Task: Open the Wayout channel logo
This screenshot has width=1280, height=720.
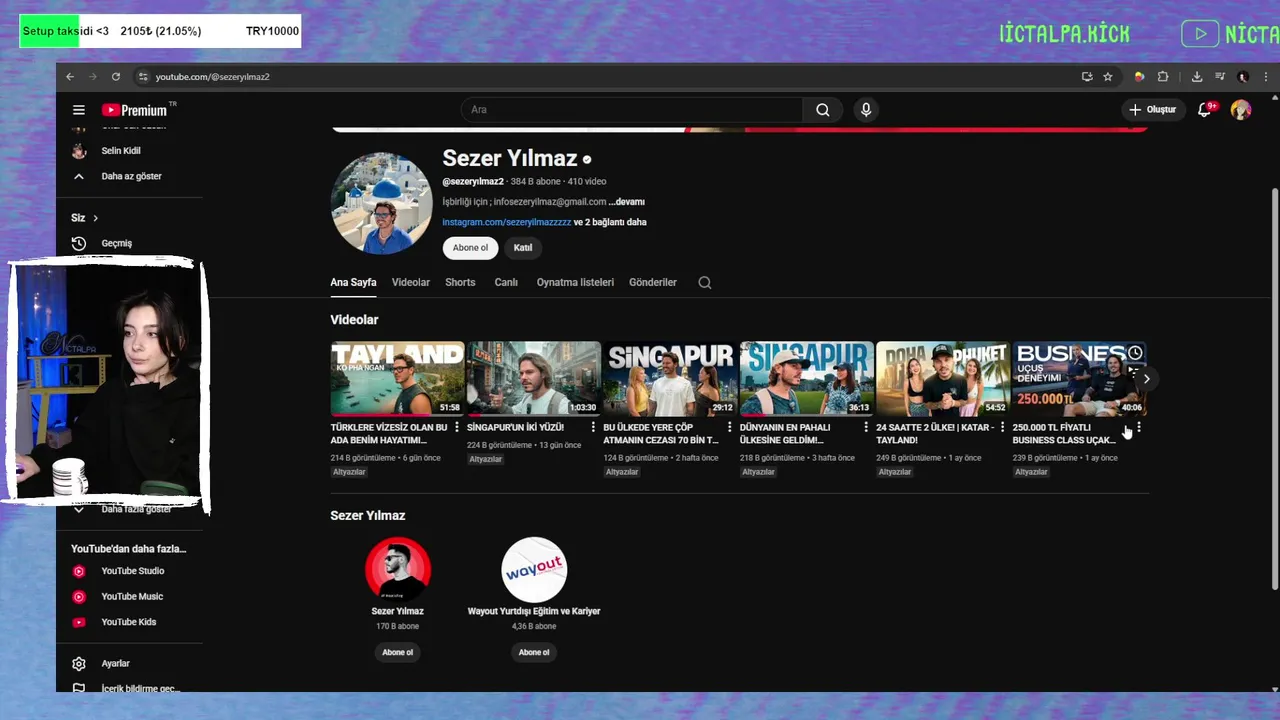Action: point(533,569)
